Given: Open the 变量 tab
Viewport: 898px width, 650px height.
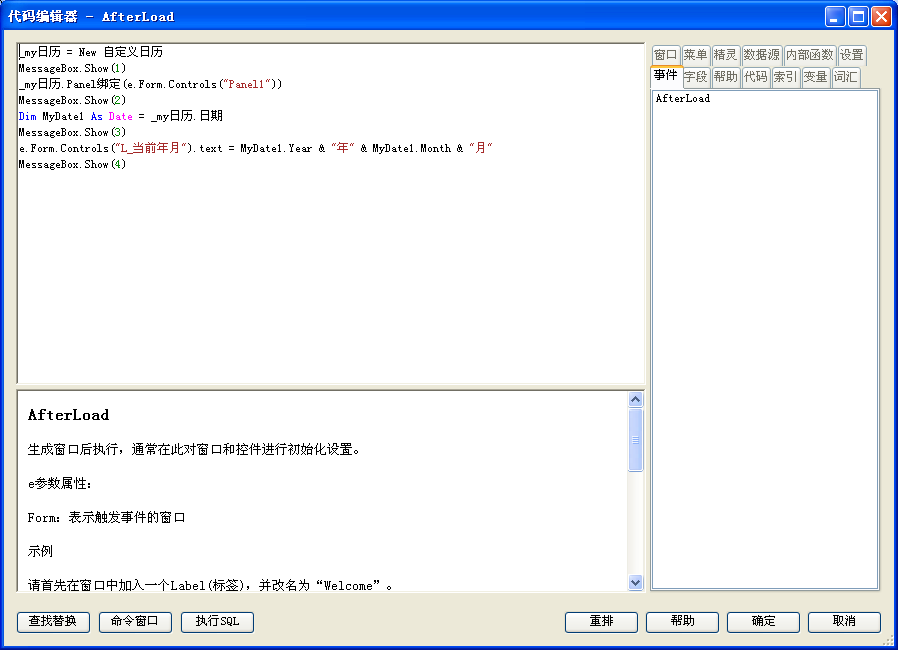Looking at the screenshot, I should 815,77.
